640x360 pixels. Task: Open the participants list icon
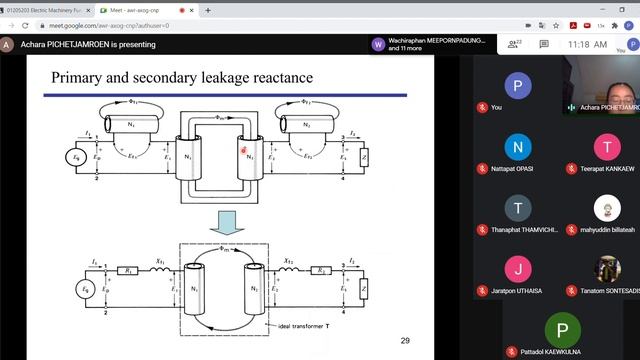tap(514, 44)
